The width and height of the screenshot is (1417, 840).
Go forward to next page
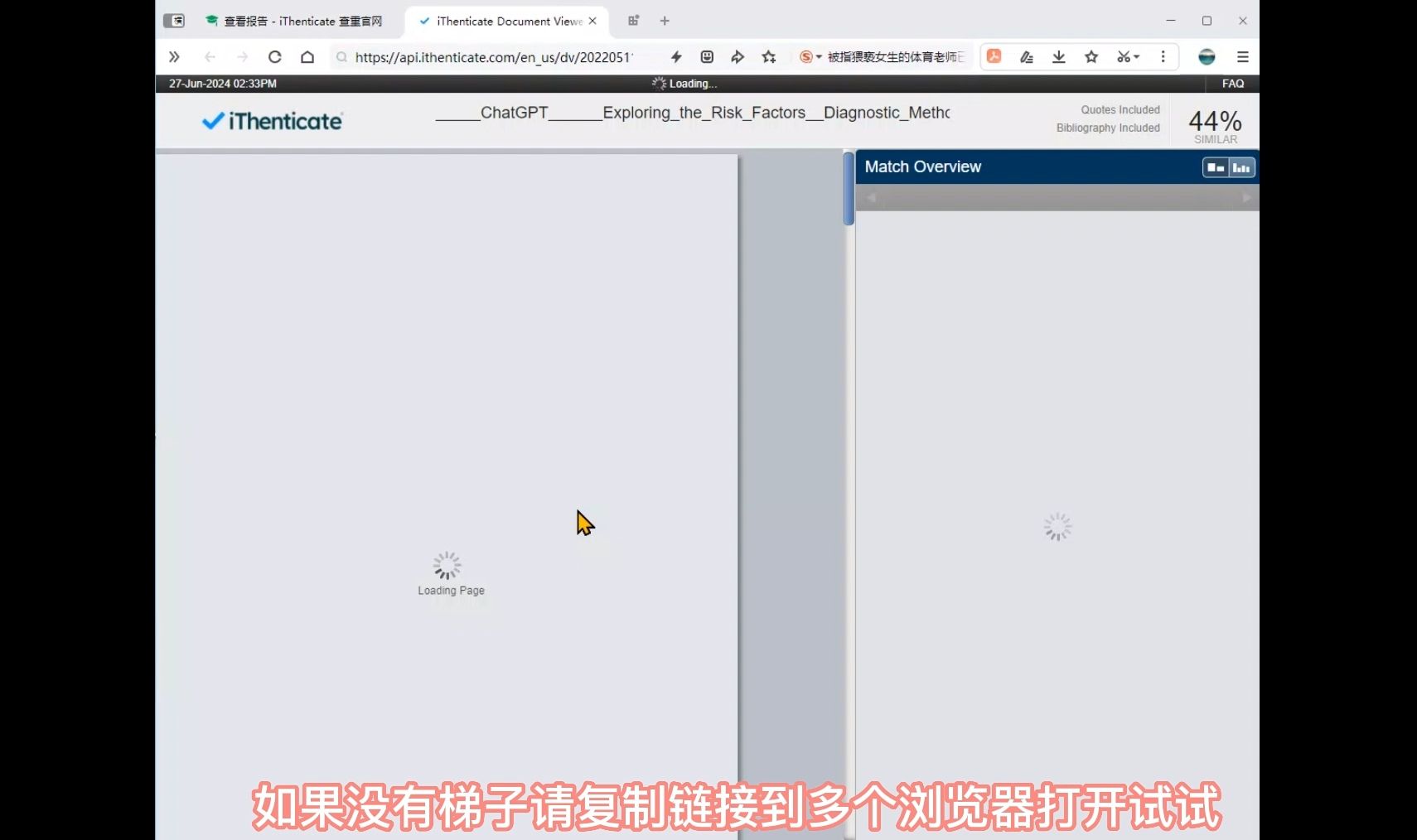(x=242, y=57)
